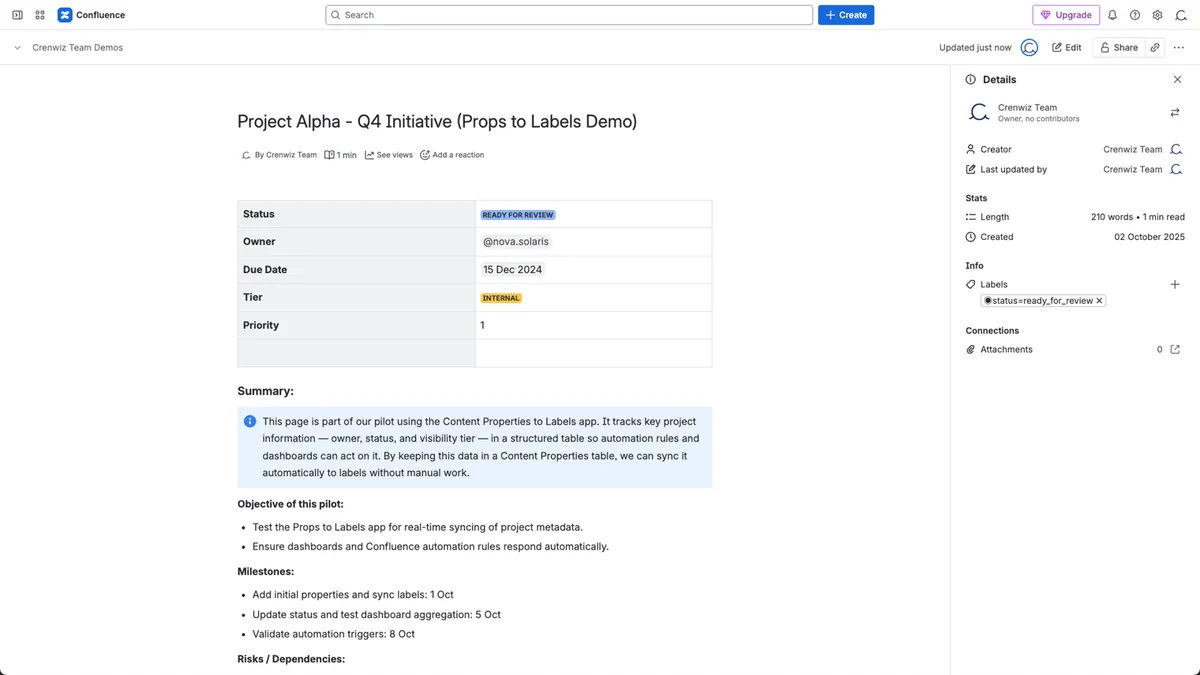Click the Labels tag icon
The width and height of the screenshot is (1200, 675).
pyautogui.click(x=970, y=284)
